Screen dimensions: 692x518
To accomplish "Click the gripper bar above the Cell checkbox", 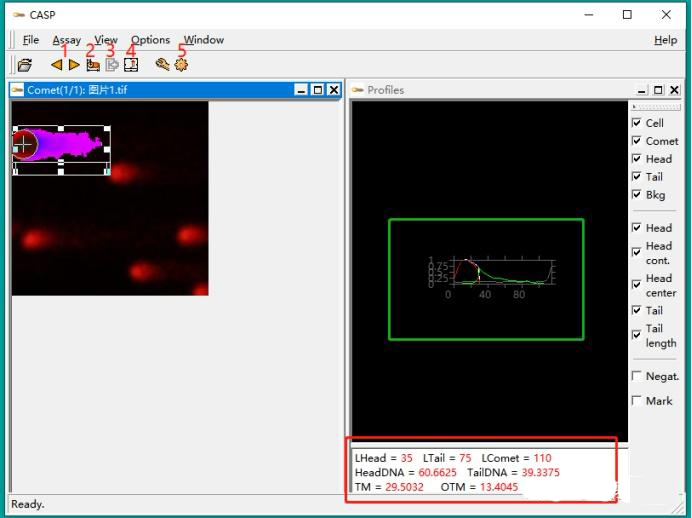I will tap(656, 107).
